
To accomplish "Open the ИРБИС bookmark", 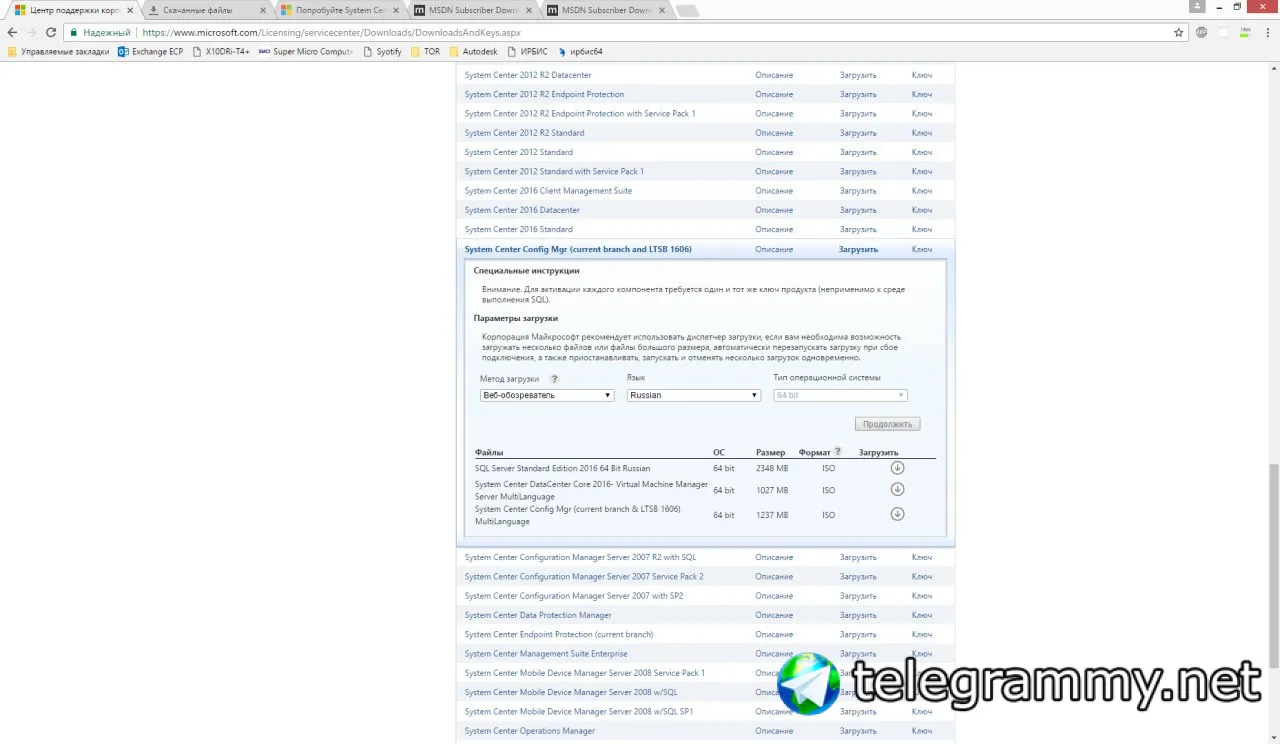I will (x=528, y=51).
